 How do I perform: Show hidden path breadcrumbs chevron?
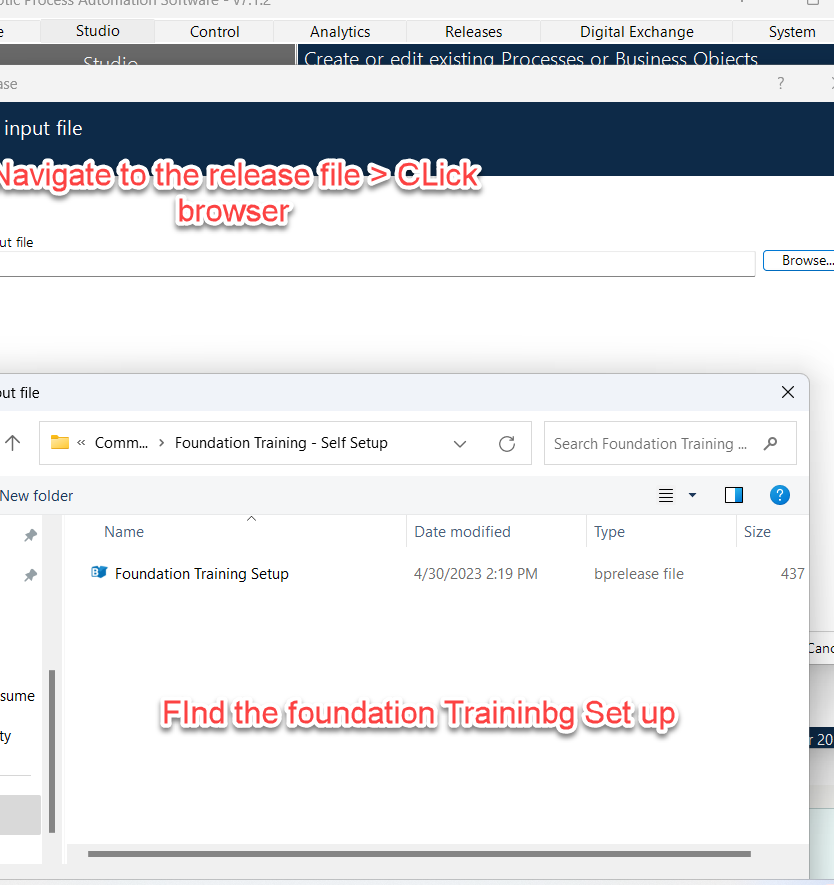coord(81,443)
